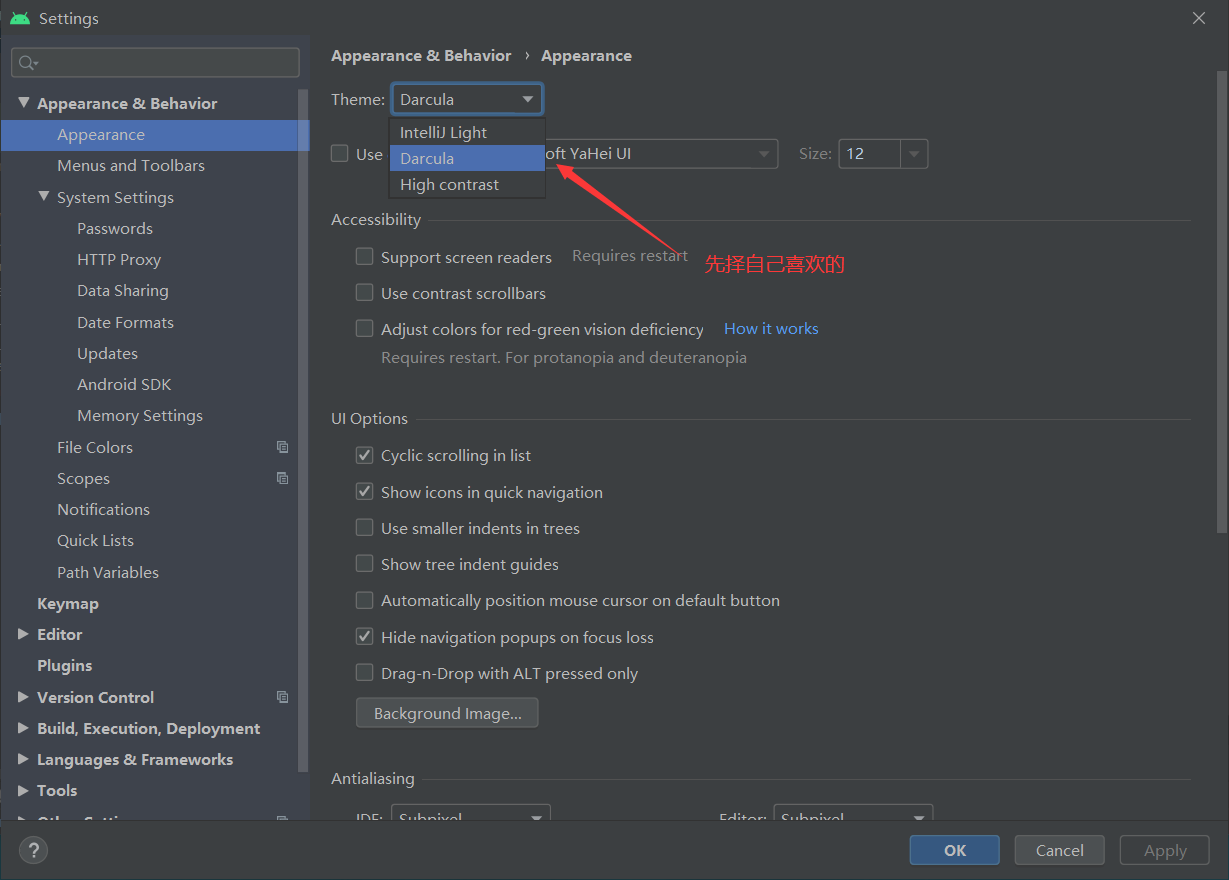Select Scopes in settings tree
Screen dimensions: 1229x880
point(83,478)
